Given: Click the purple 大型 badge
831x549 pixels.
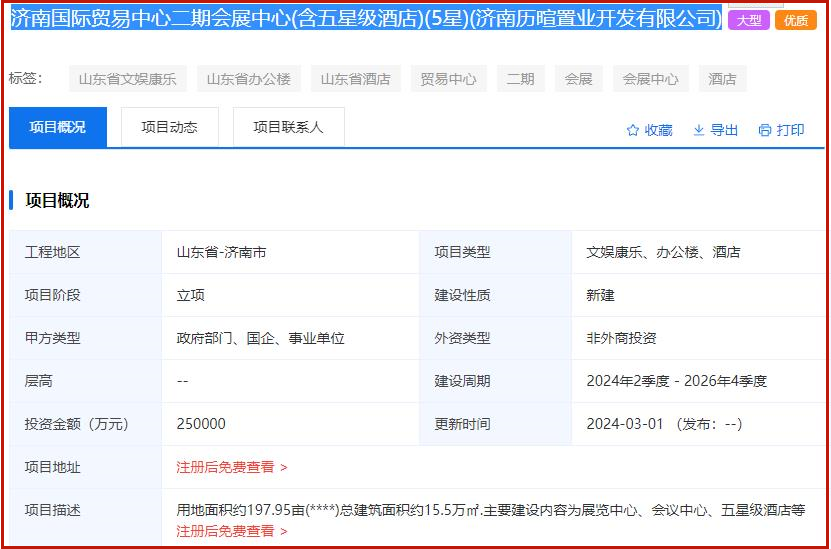Looking at the screenshot, I should coord(749,21).
